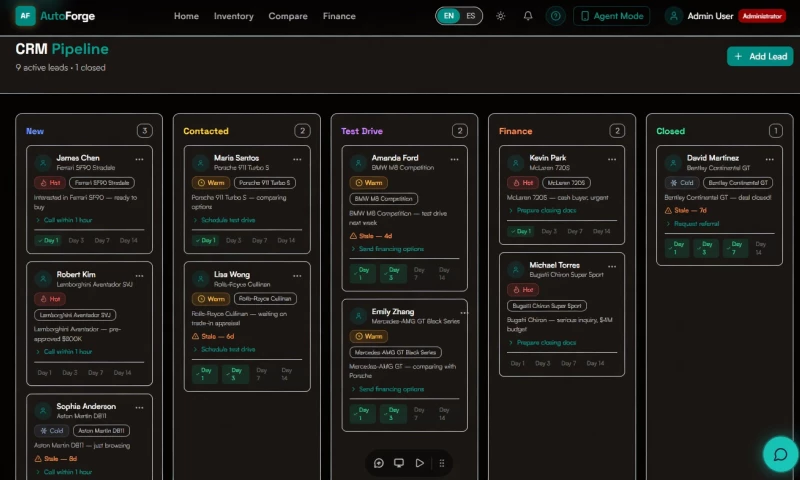Screen dimensions: 800x480
Task: Open the Maria Santos card options menu
Action: click(x=297, y=159)
